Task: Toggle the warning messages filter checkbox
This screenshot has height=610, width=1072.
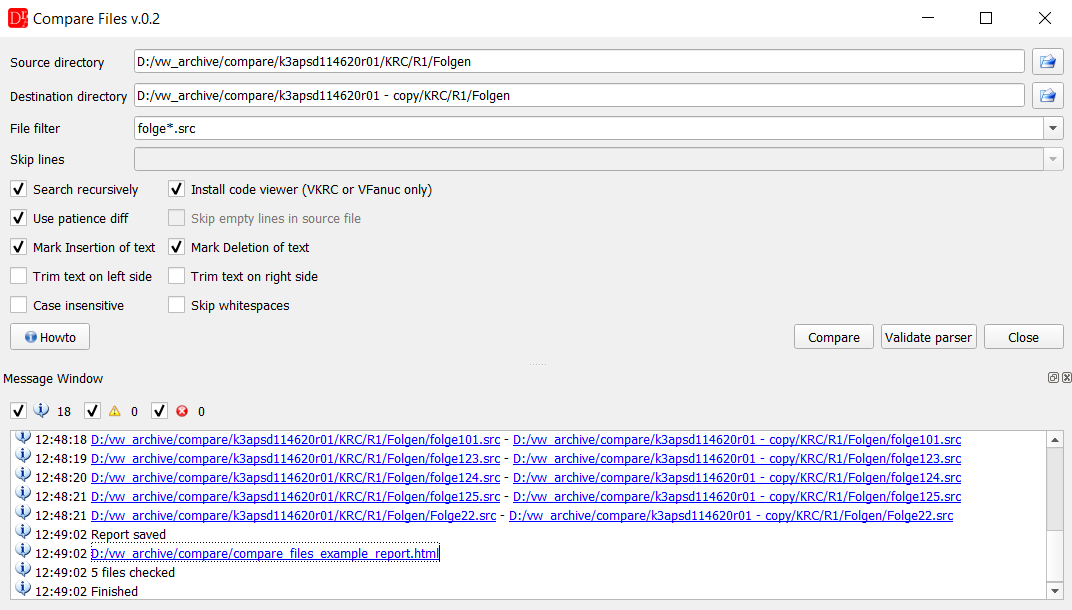Action: [93, 411]
